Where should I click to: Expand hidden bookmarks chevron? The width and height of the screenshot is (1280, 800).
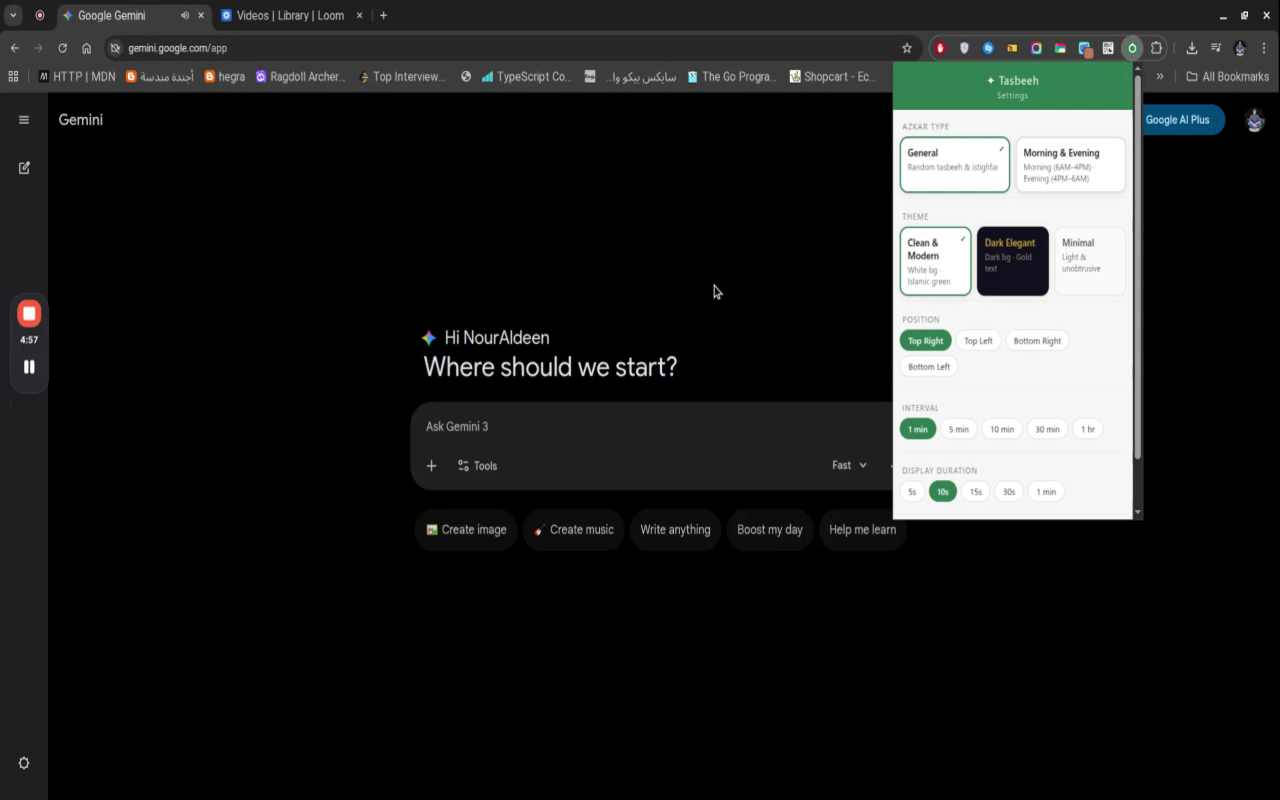click(x=1160, y=76)
